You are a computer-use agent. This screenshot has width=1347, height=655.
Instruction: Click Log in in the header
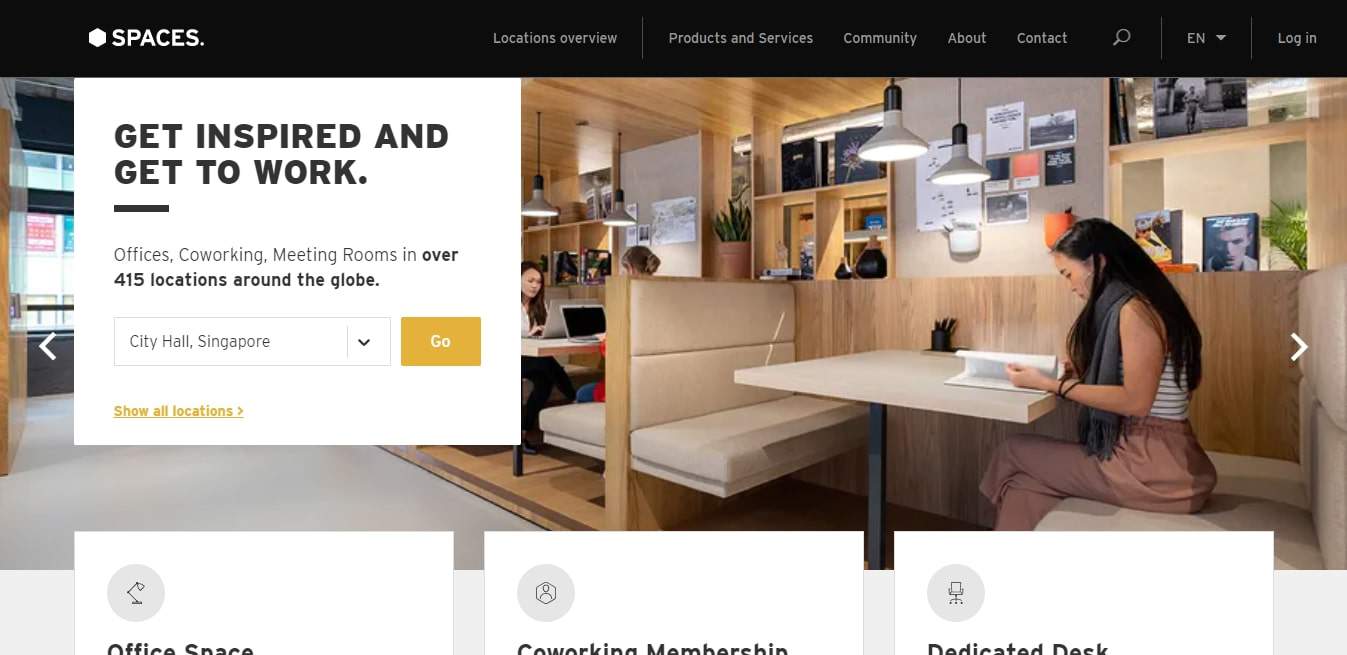coord(1297,38)
